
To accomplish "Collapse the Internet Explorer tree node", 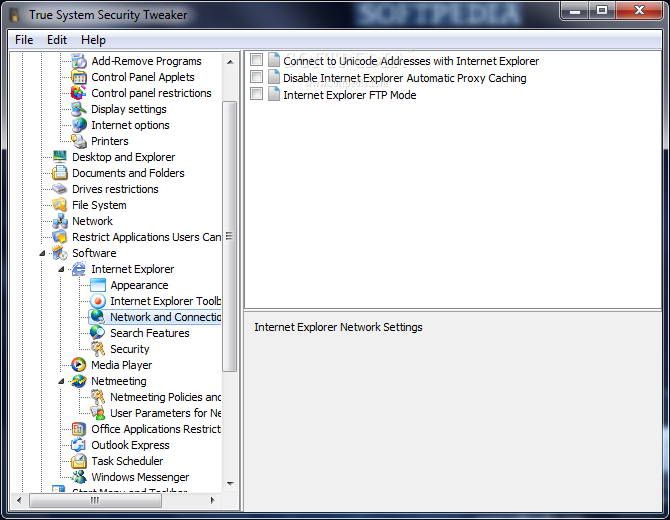I will (x=61, y=269).
